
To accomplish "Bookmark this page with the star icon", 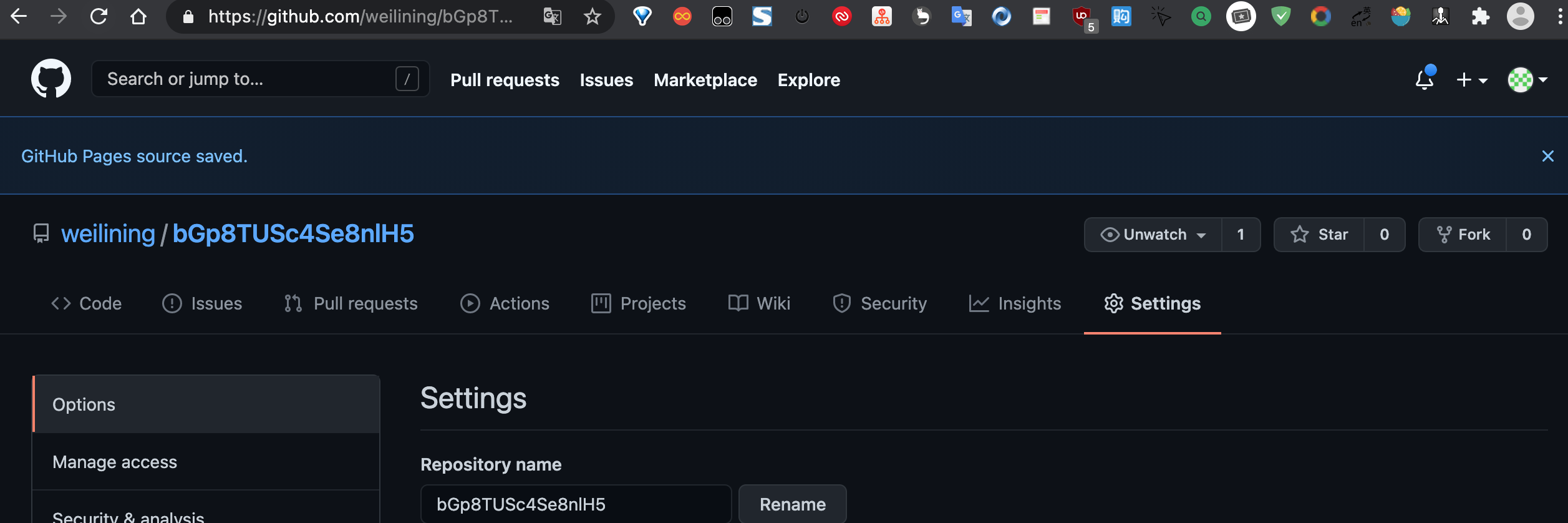I will [592, 16].
